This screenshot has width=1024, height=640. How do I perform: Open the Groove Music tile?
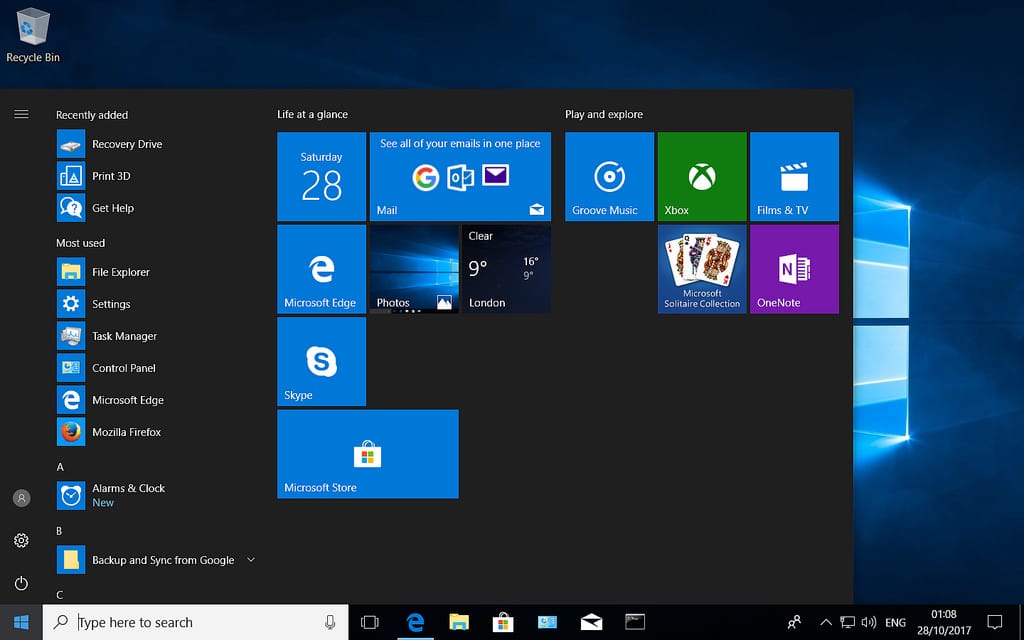click(x=609, y=177)
